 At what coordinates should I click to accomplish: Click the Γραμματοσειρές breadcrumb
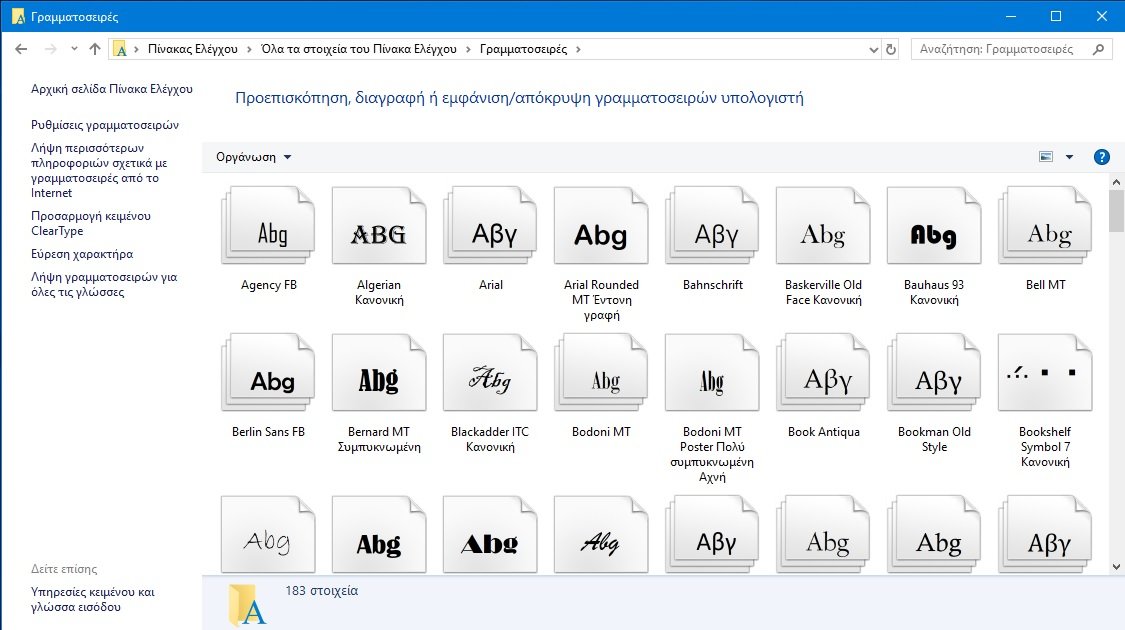pyautogui.click(x=523, y=50)
